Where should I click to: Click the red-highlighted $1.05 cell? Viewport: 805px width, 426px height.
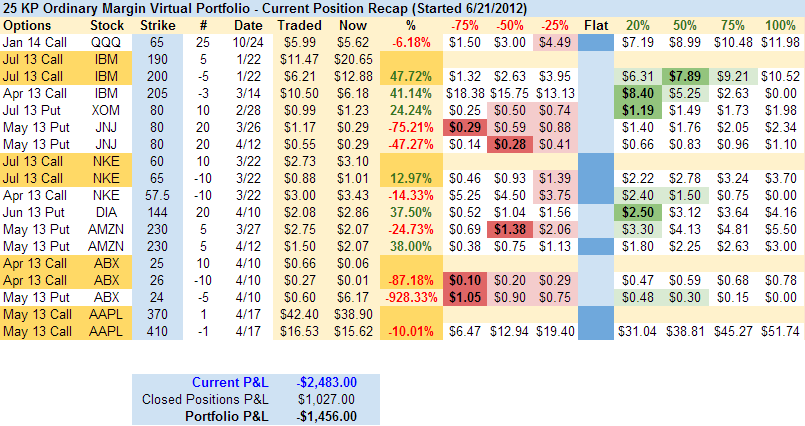pyautogui.click(x=464, y=296)
